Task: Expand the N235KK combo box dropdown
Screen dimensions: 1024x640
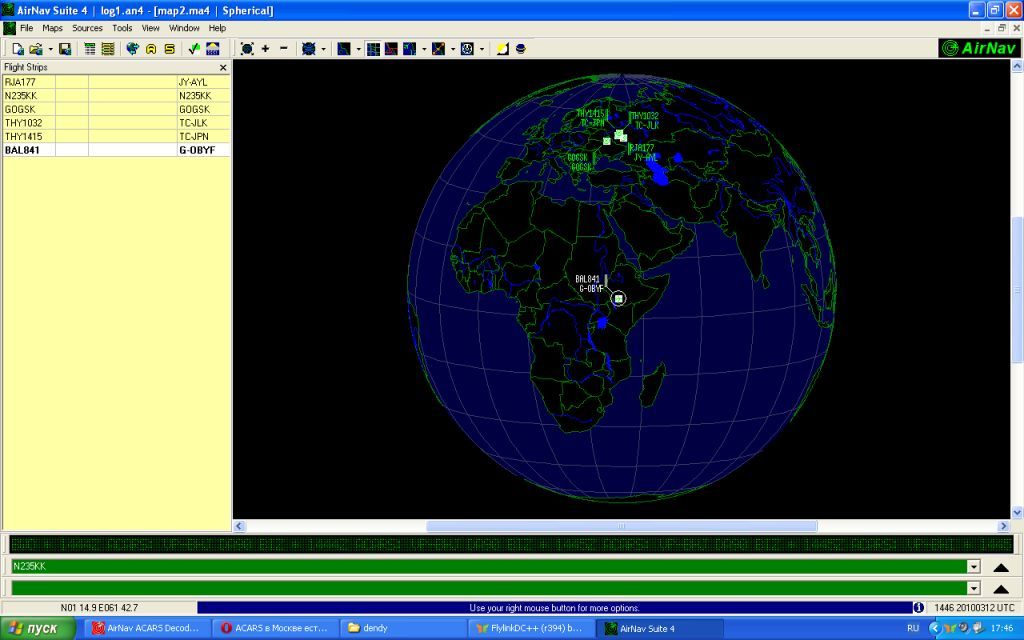Action: [973, 567]
